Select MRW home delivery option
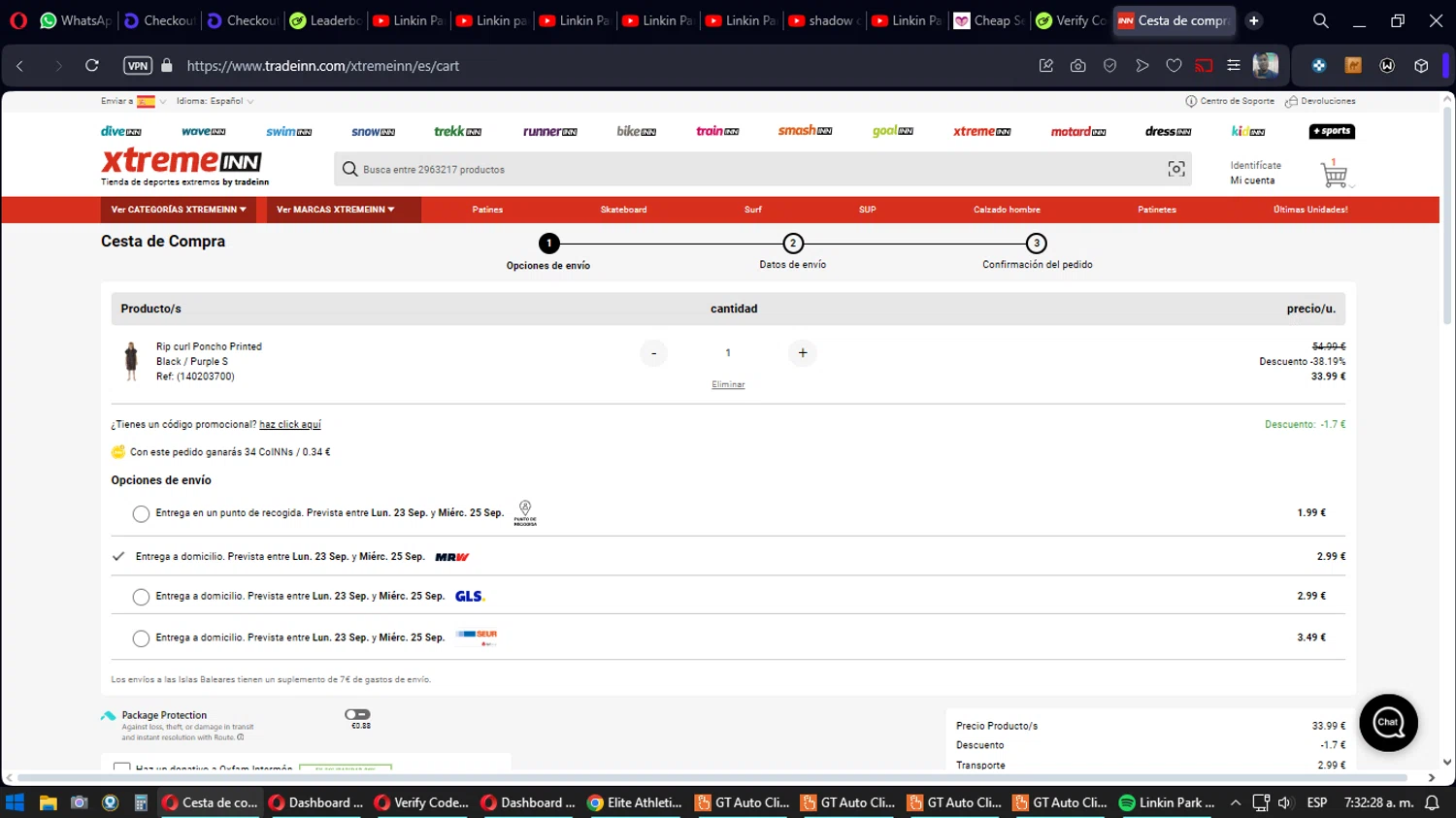Image resolution: width=1456 pixels, height=818 pixels. 118,557
